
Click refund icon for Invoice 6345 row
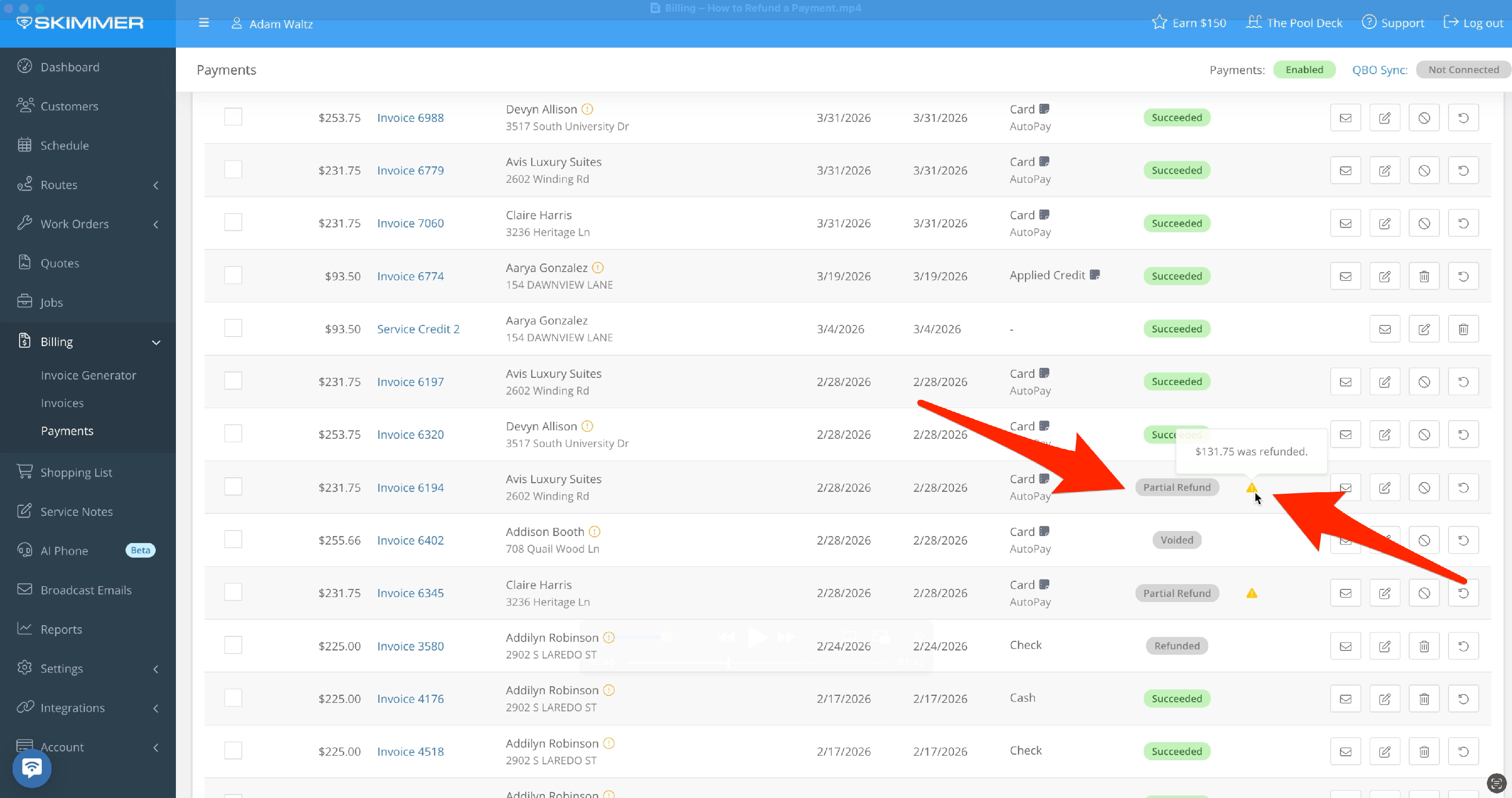pyautogui.click(x=1463, y=593)
